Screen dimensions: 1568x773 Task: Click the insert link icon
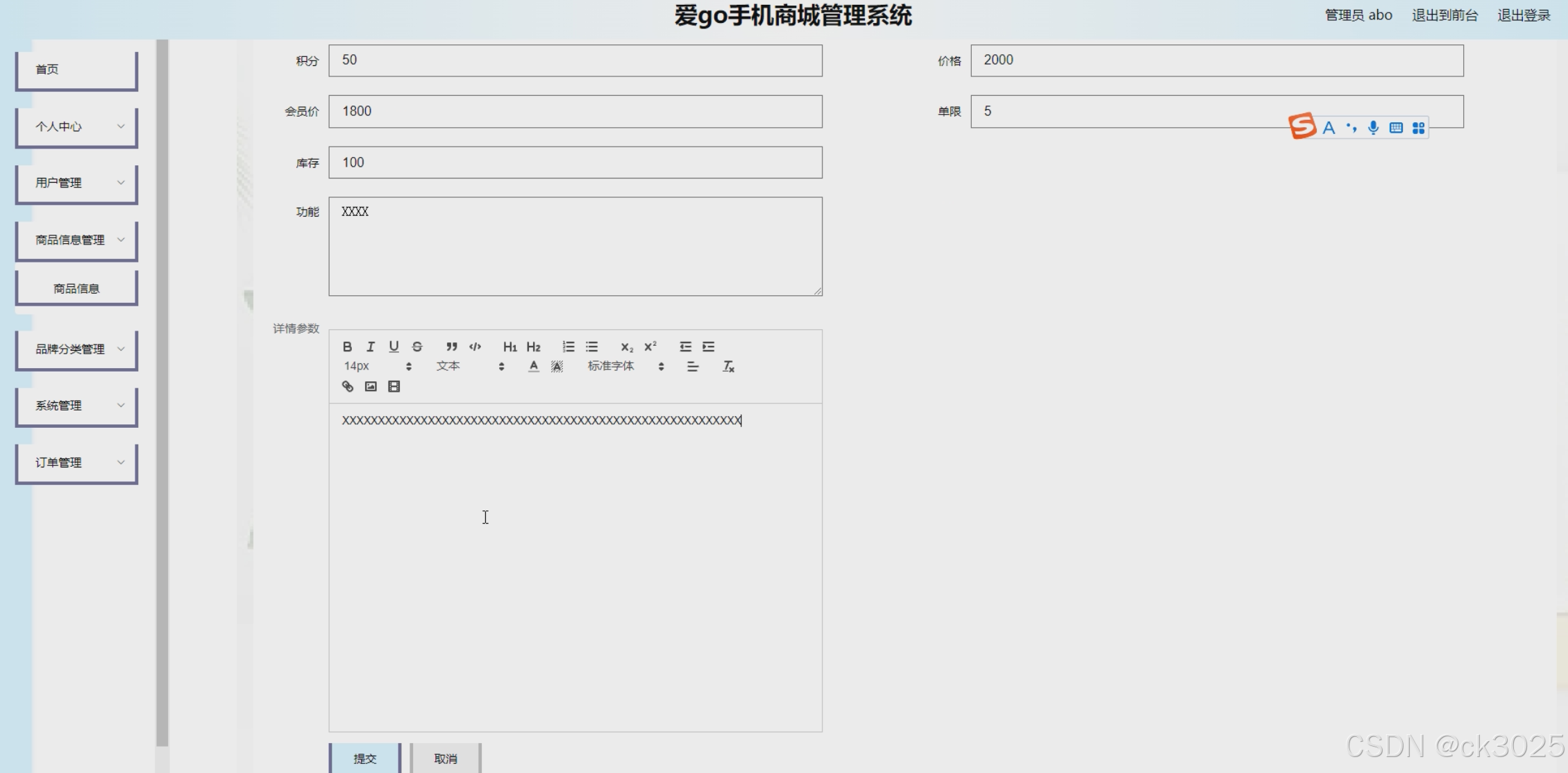pyautogui.click(x=348, y=387)
